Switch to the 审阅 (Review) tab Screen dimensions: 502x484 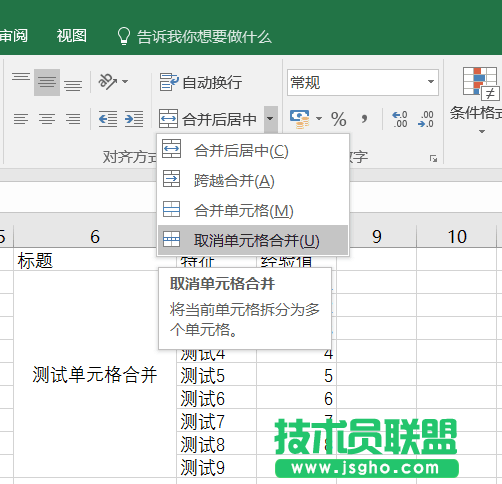pyautogui.click(x=13, y=36)
